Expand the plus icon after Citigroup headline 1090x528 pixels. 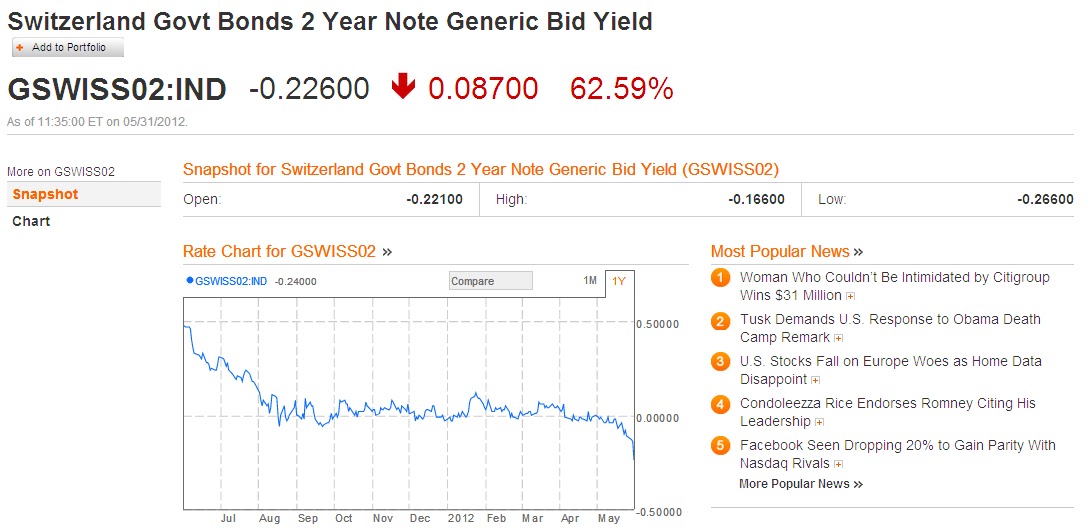pos(851,296)
